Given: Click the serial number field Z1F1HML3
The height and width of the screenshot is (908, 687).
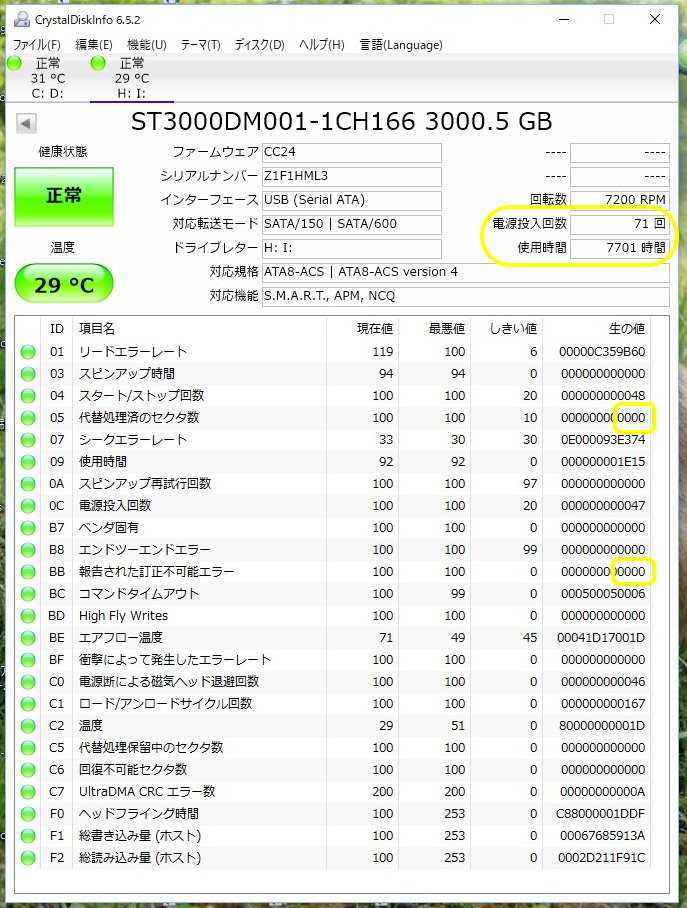Looking at the screenshot, I should [352, 176].
